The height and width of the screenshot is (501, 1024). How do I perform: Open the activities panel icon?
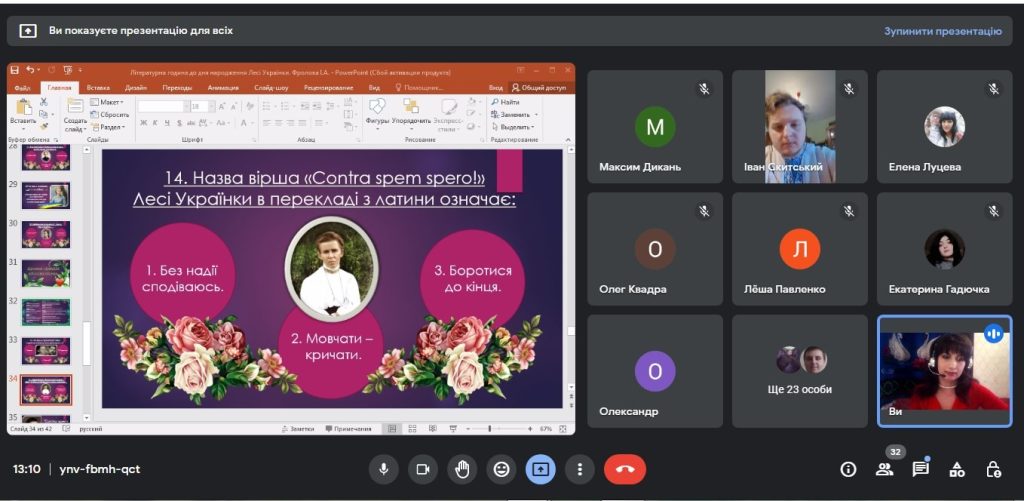click(x=957, y=469)
